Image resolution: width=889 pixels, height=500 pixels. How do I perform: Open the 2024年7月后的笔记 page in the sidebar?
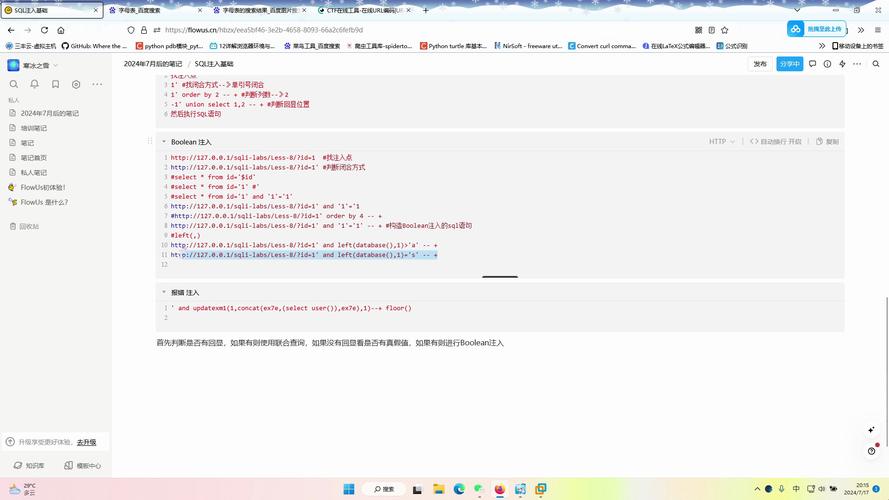(x=49, y=113)
